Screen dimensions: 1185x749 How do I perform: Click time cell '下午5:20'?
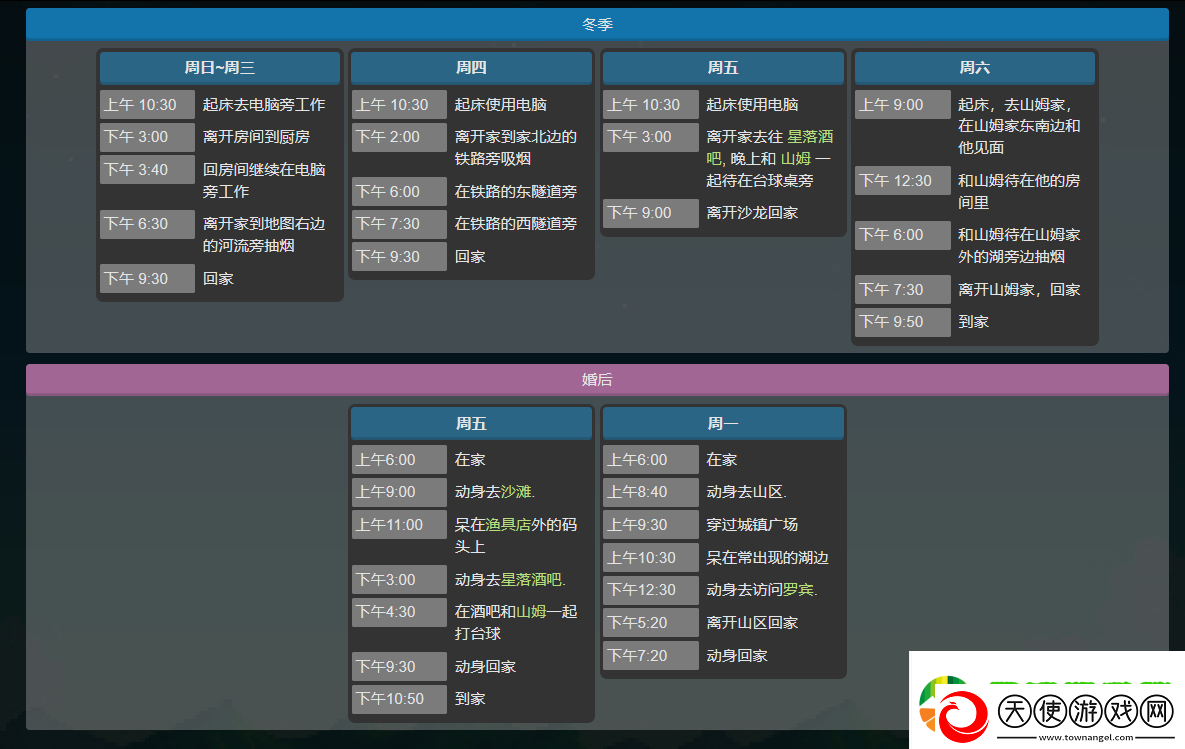651,623
